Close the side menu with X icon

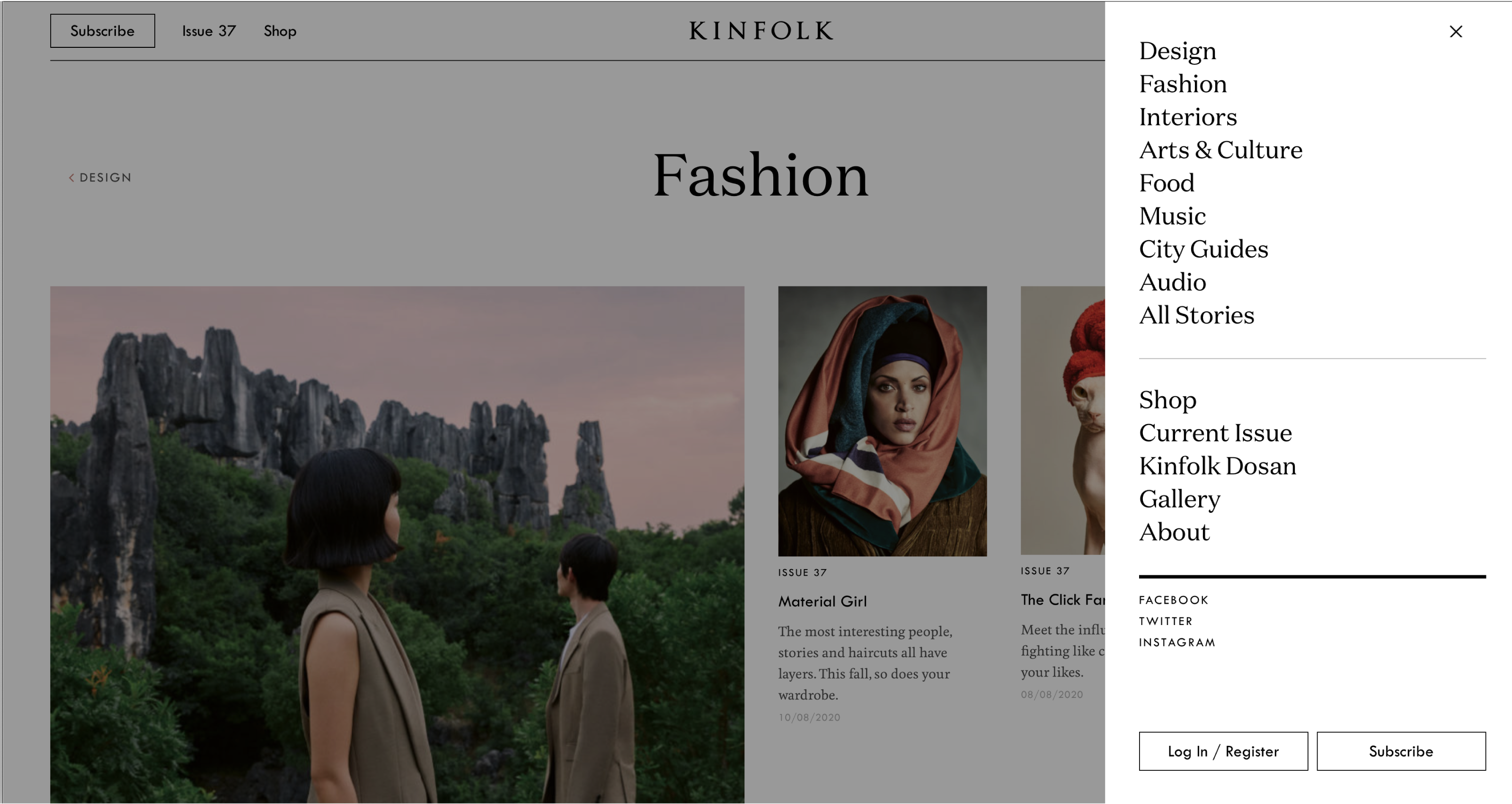(1456, 31)
